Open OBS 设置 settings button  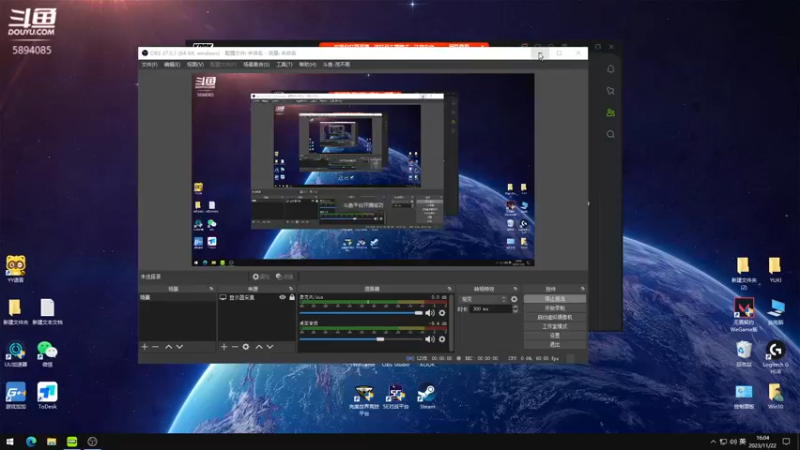tap(555, 336)
